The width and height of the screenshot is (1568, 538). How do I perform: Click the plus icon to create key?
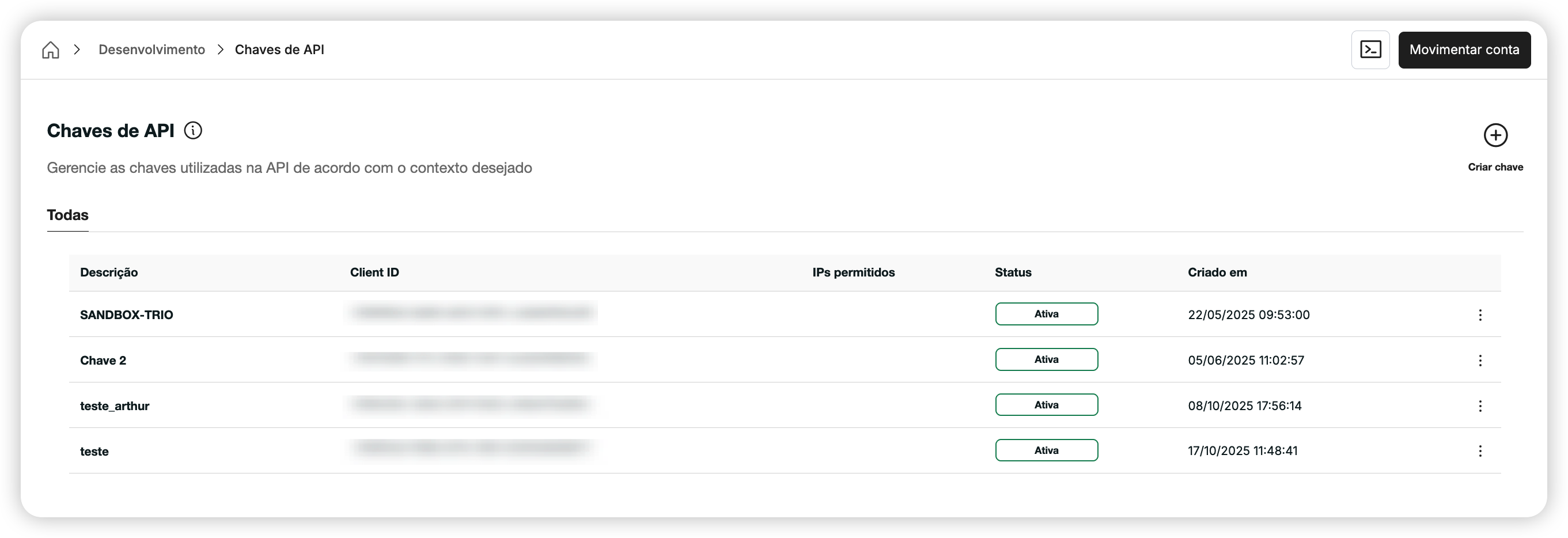[1495, 135]
